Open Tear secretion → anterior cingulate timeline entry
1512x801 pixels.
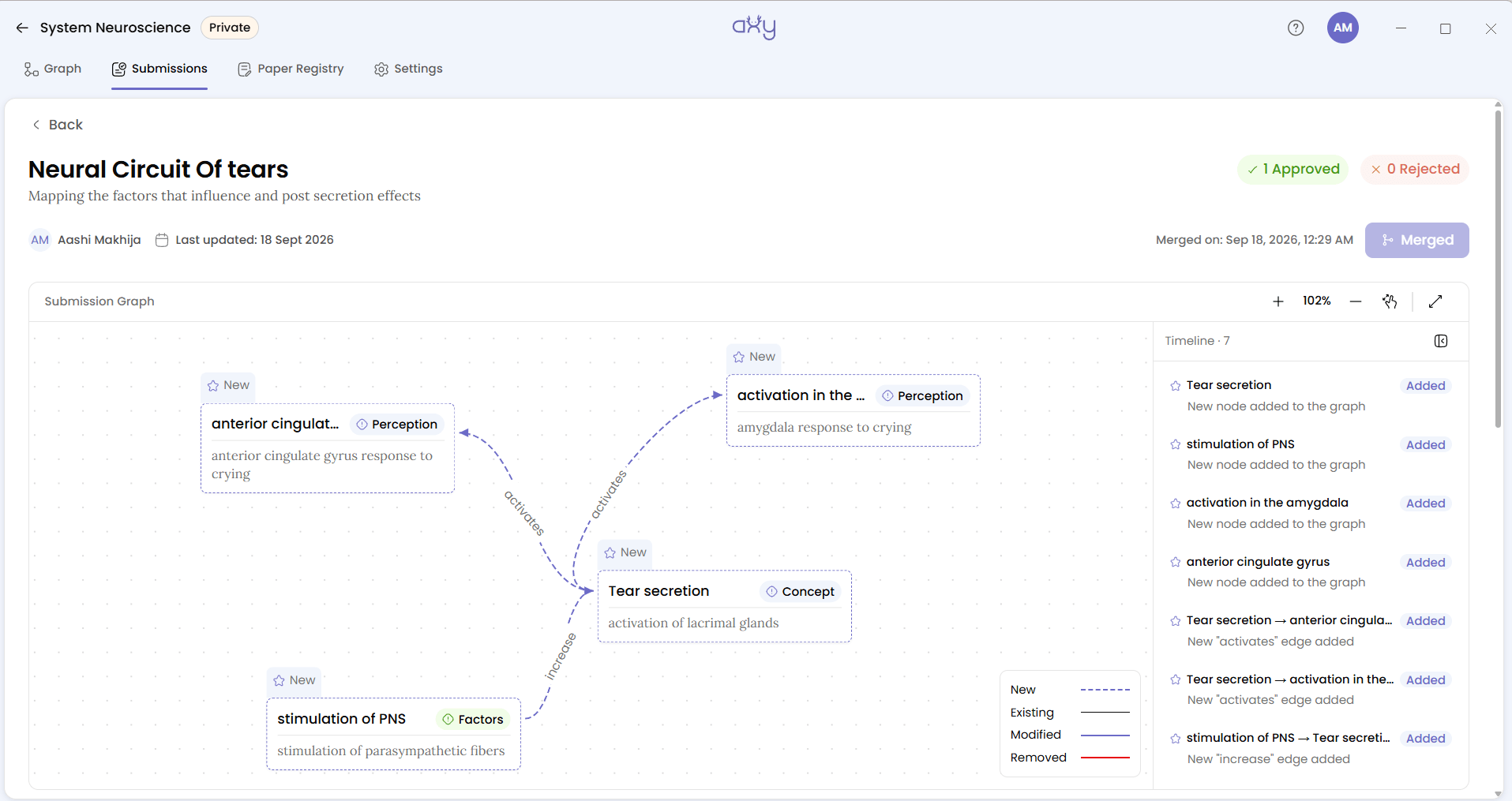[x=1311, y=631]
